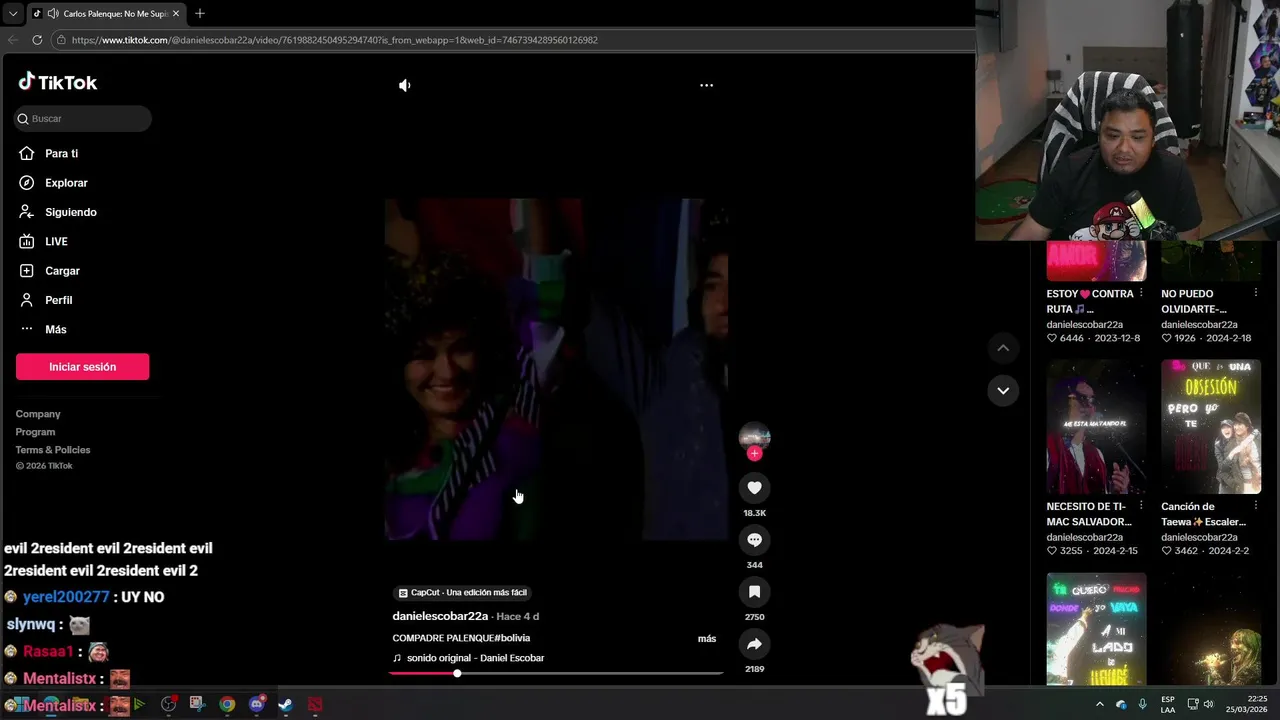
Task: Open a new browser tab with plus
Action: pos(200,13)
